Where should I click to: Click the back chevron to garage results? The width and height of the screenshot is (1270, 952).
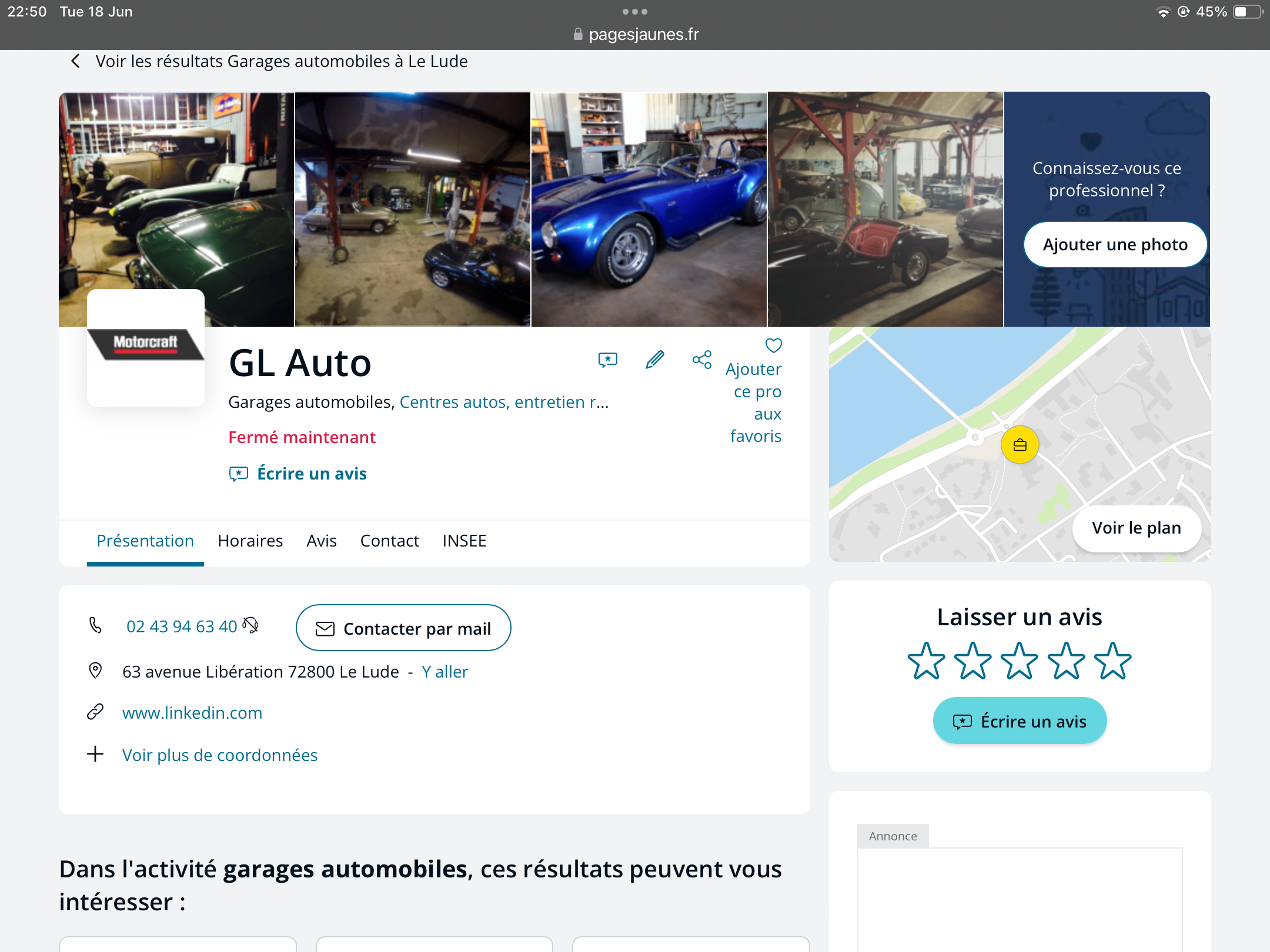pos(75,61)
